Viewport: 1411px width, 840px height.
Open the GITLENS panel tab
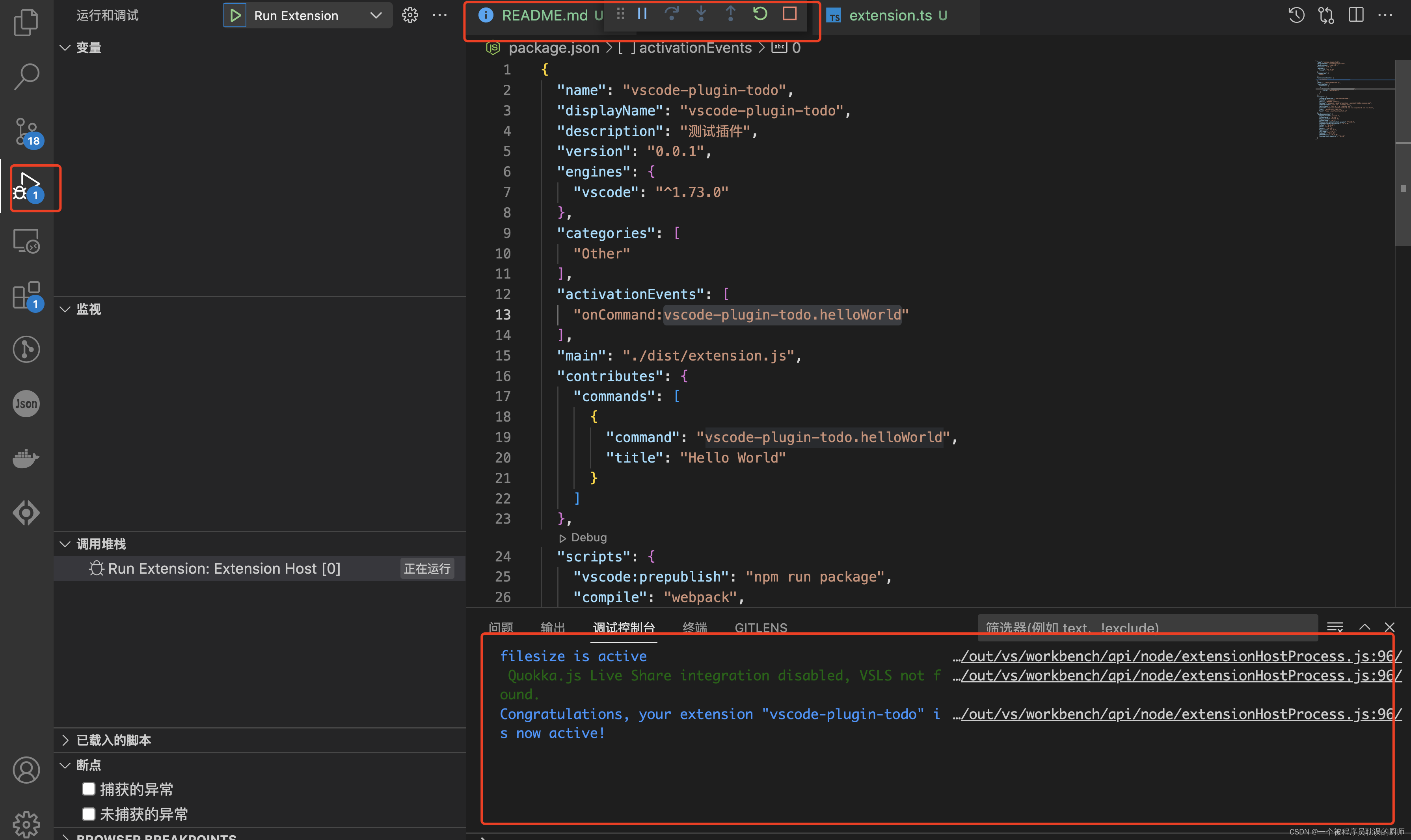click(760, 628)
